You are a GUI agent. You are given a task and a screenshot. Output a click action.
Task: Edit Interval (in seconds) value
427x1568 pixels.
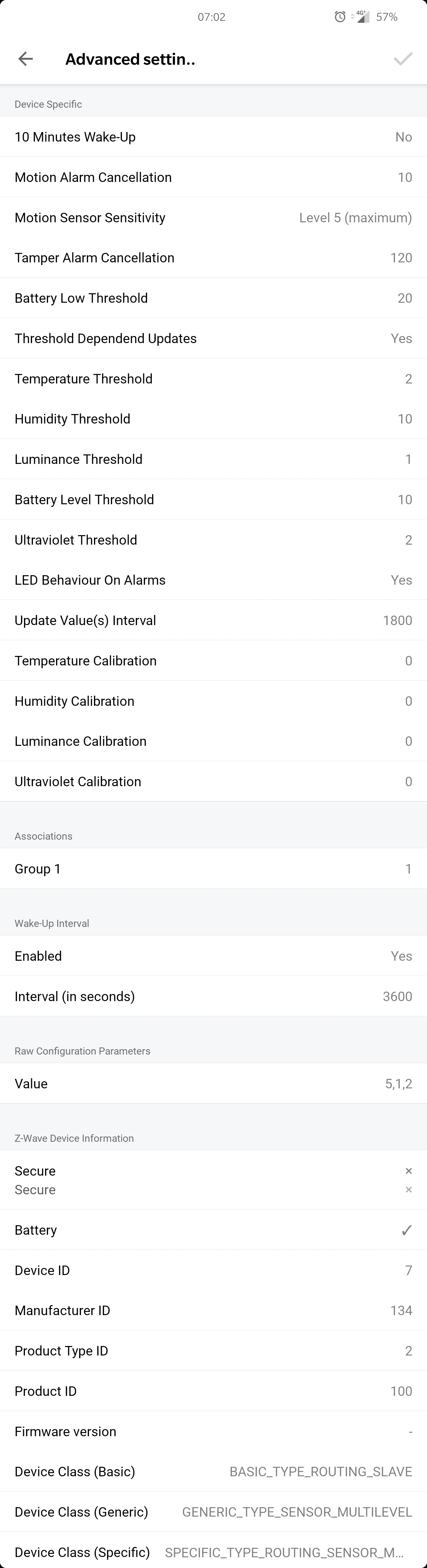213,996
